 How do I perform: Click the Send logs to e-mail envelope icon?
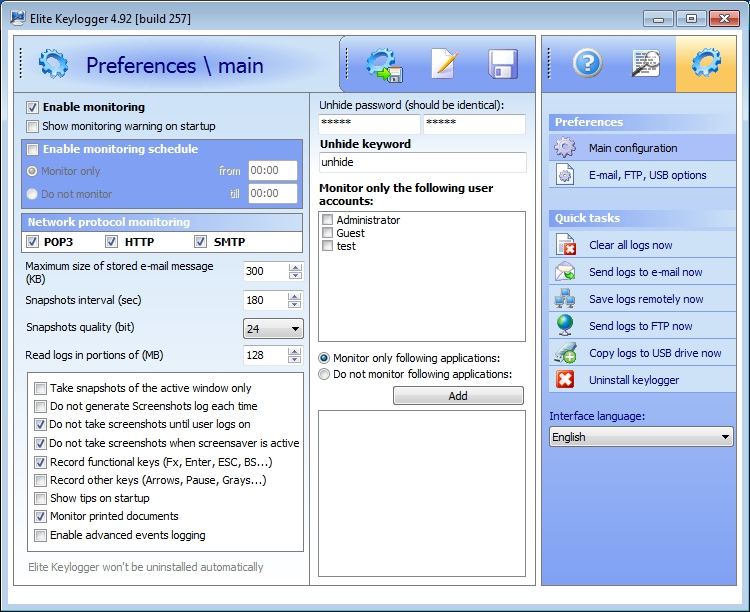tap(565, 272)
